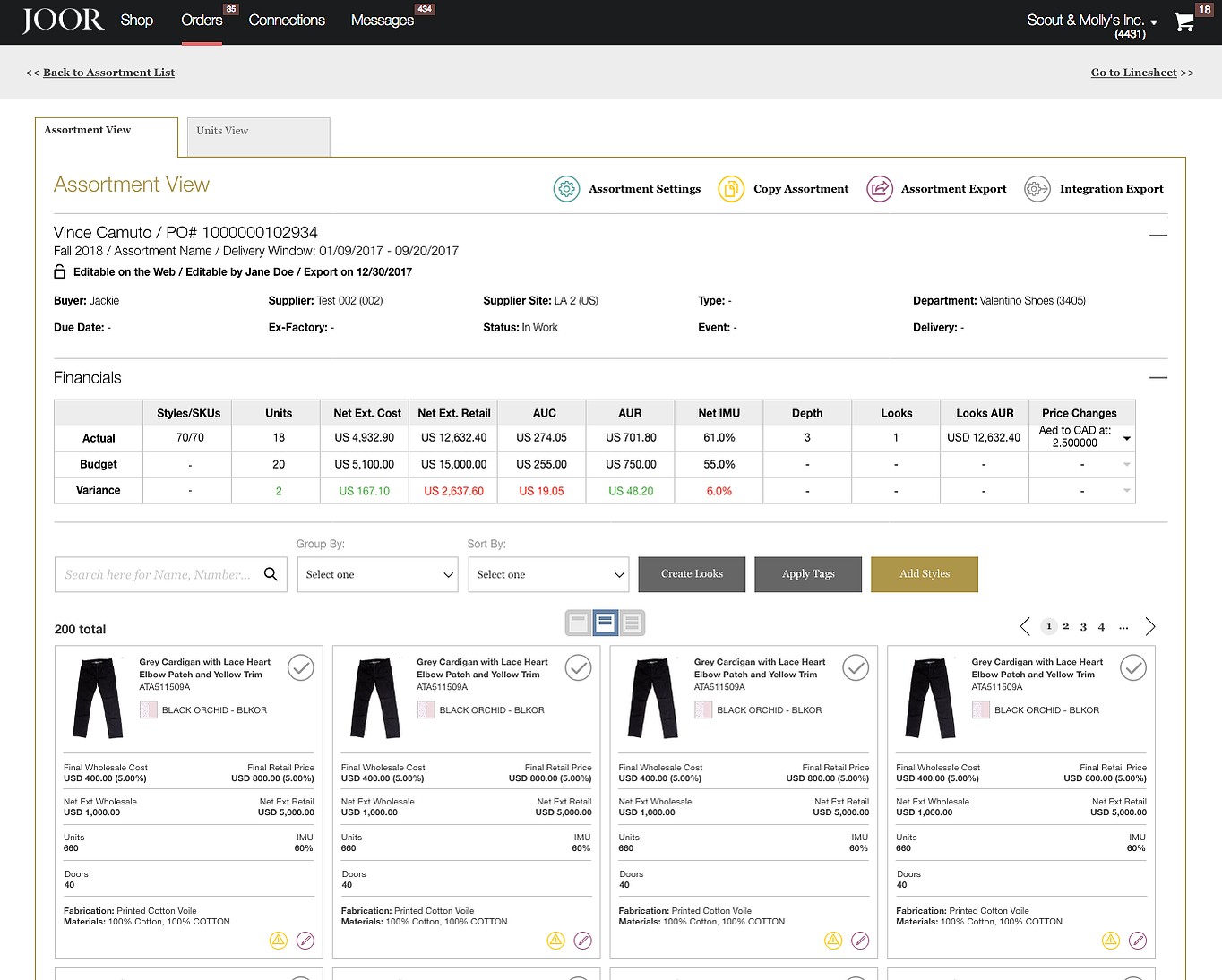Click the lock icon beside Editable on the Web
Viewport: 1222px width, 980px height.
60,271
